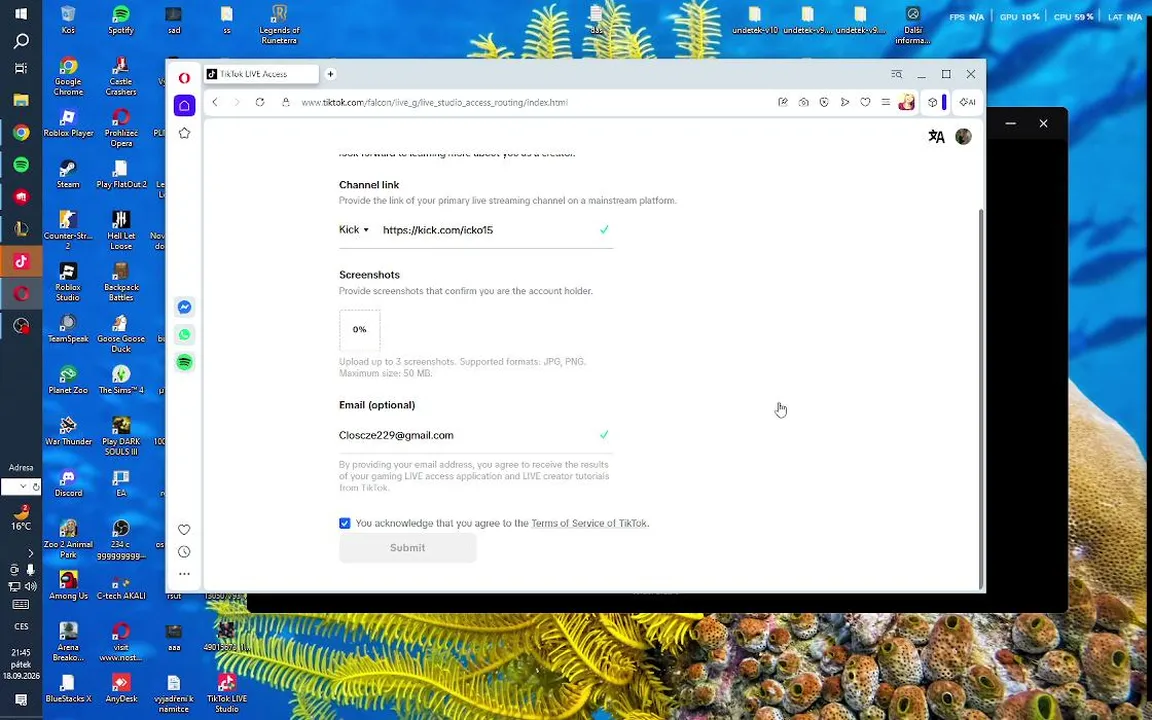Image resolution: width=1152 pixels, height=720 pixels.
Task: Open Opera bookmarks star icon in sidebar
Action: [x=184, y=133]
